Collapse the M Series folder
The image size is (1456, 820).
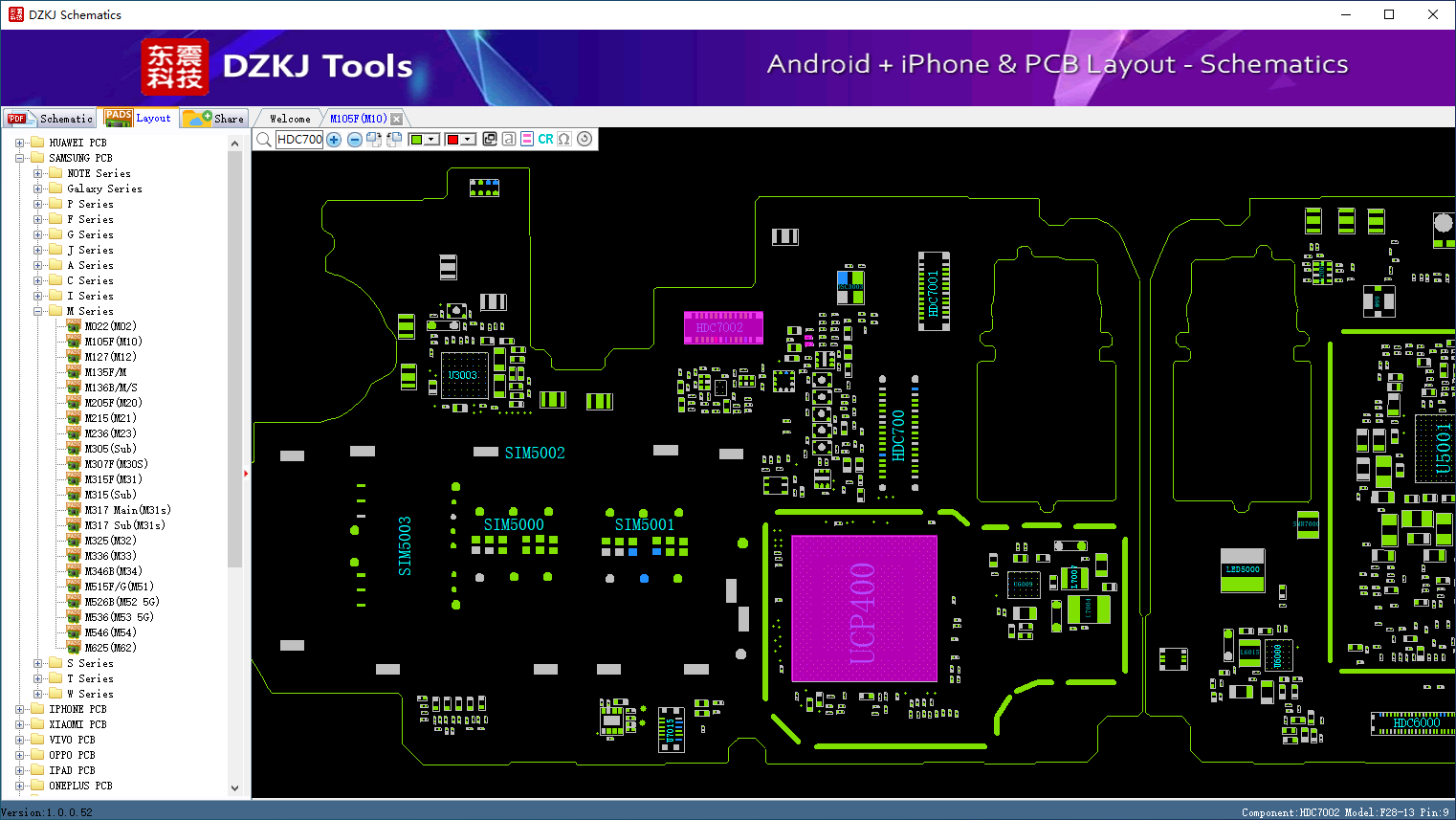click(x=38, y=311)
